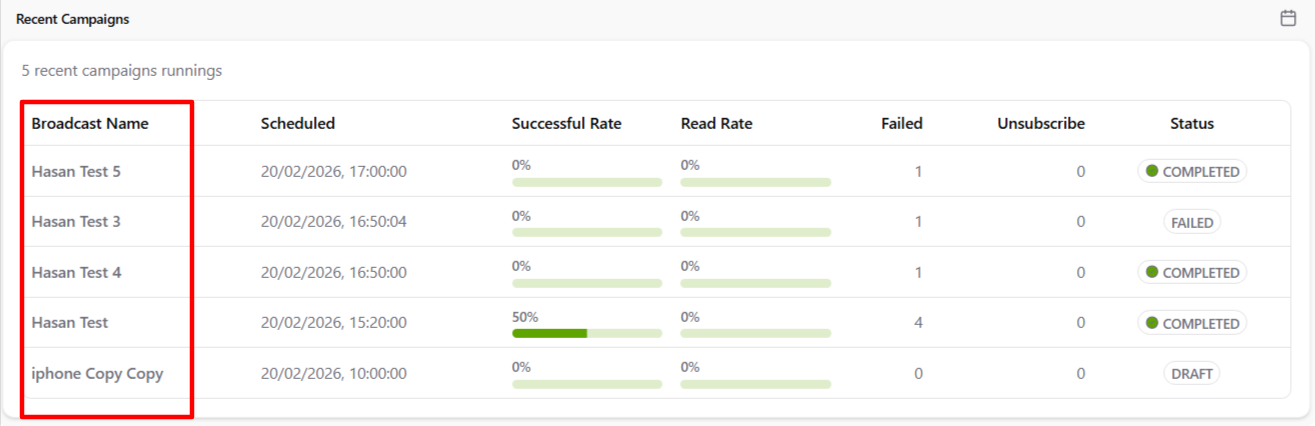
Task: Click the COMPLETED badge for Hasan Test 5
Action: [x=1192, y=172]
